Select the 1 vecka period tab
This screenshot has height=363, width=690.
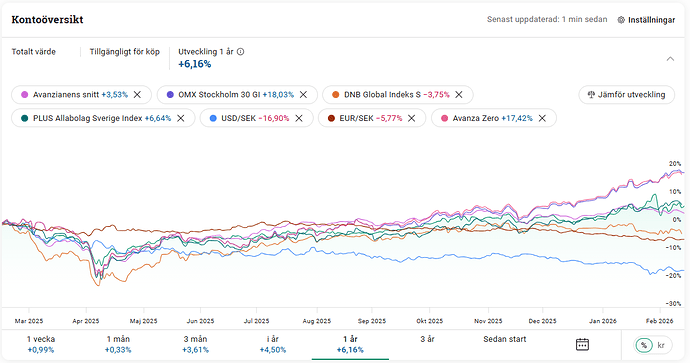[41, 345]
